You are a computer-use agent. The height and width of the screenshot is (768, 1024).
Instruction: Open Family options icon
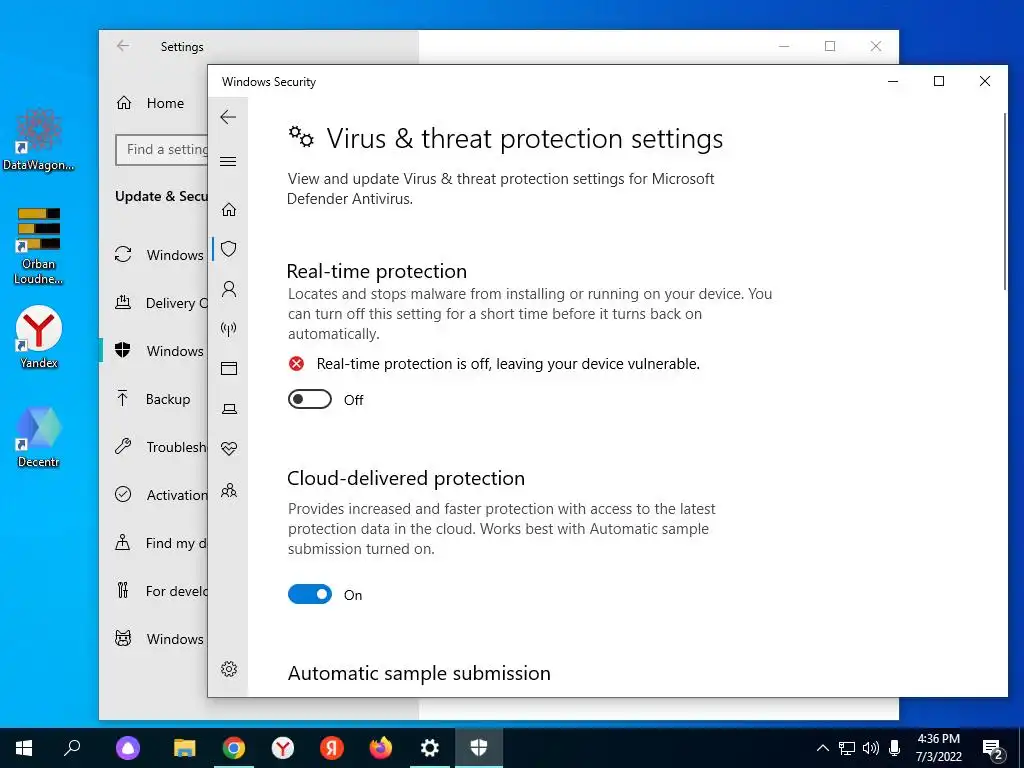pyautogui.click(x=229, y=490)
